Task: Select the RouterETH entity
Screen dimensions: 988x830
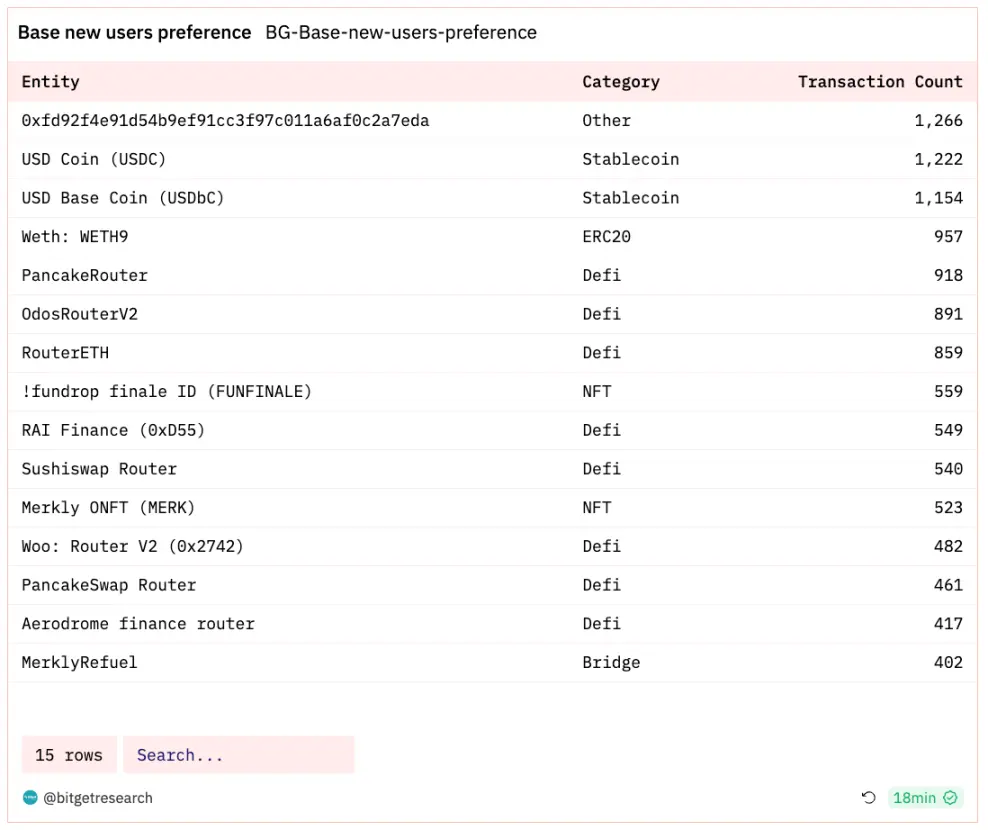Action: pyautogui.click(x=65, y=352)
